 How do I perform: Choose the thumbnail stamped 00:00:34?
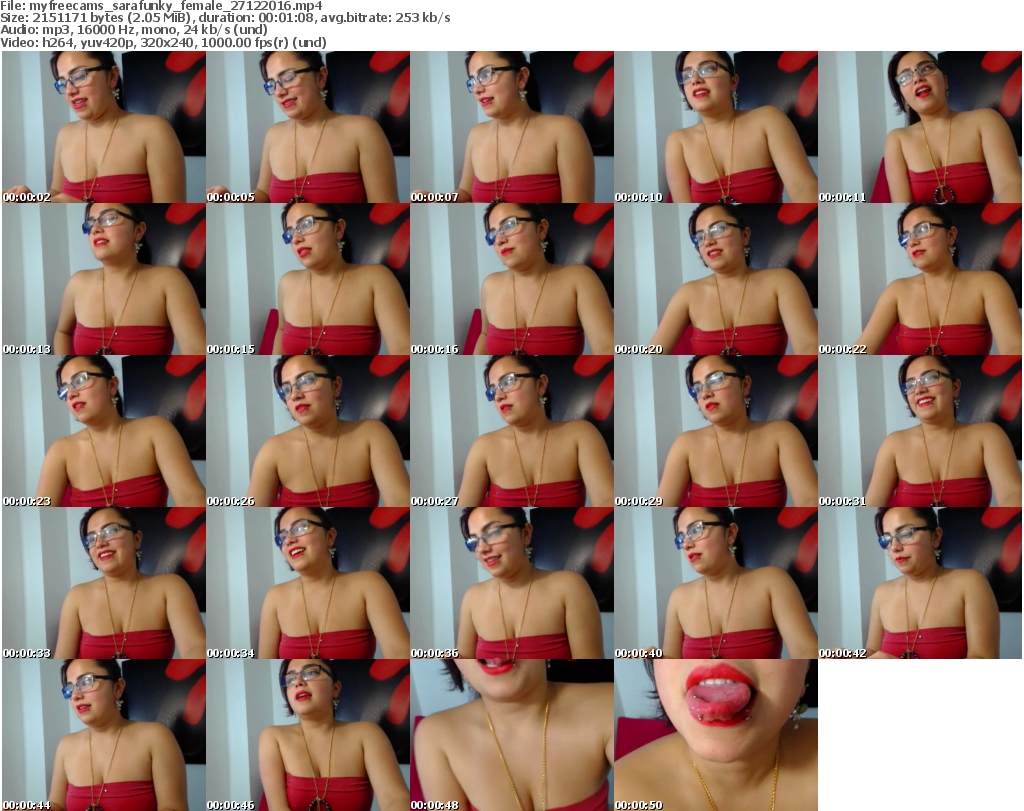(x=308, y=583)
